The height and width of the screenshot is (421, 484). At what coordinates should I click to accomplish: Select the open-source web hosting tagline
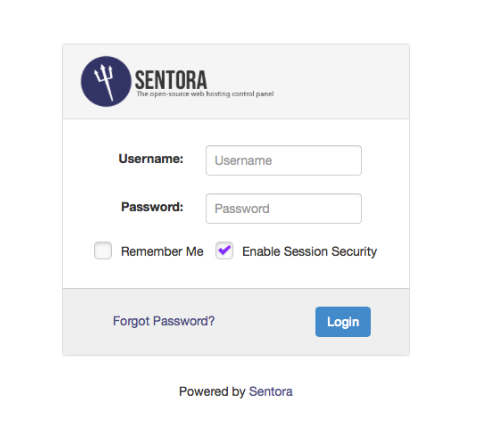point(205,94)
